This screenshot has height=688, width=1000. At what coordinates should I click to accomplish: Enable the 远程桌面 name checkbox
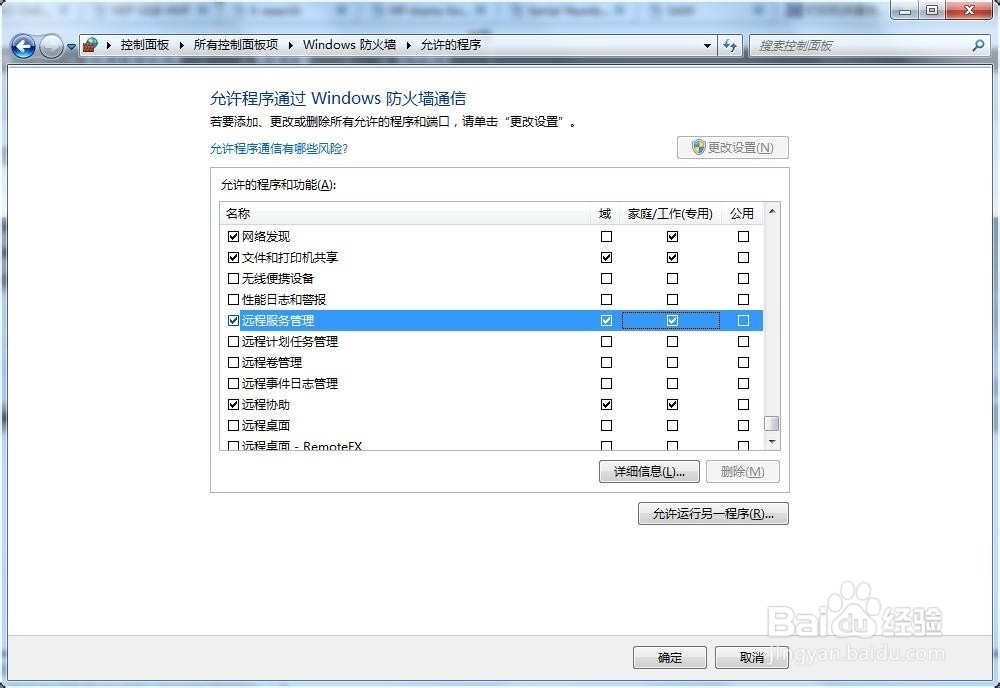coord(233,425)
